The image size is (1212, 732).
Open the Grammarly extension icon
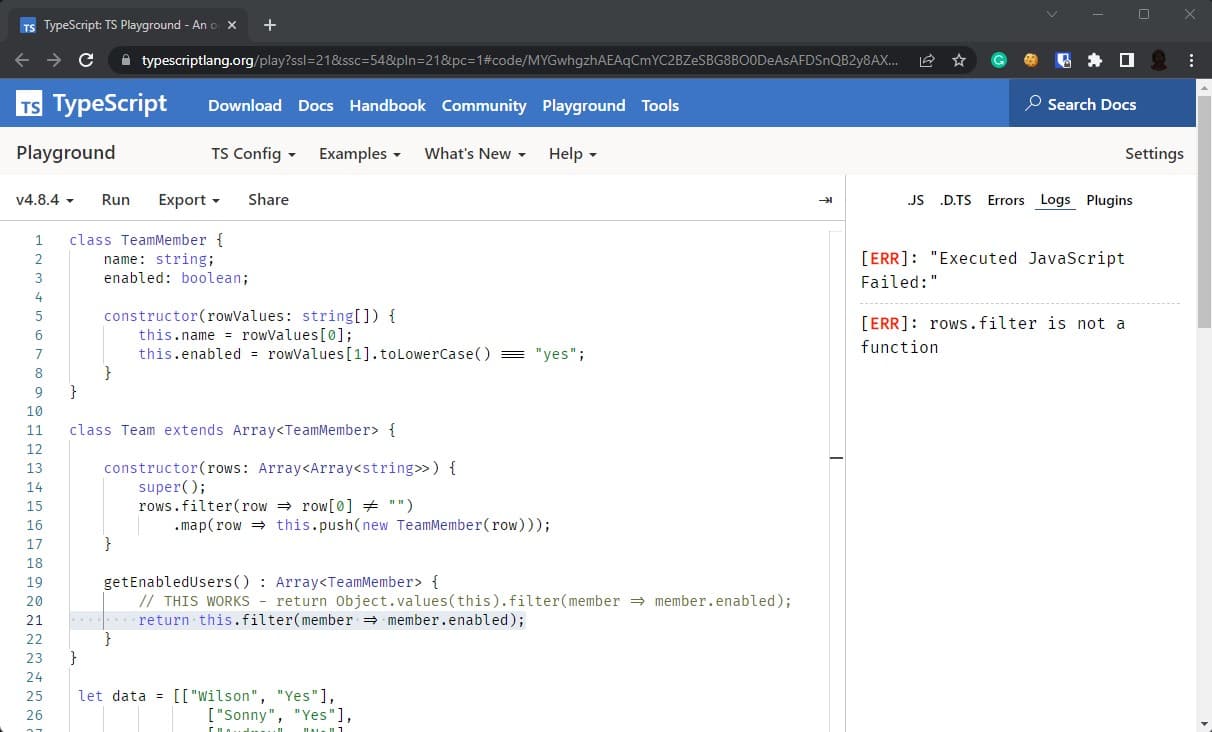point(998,60)
